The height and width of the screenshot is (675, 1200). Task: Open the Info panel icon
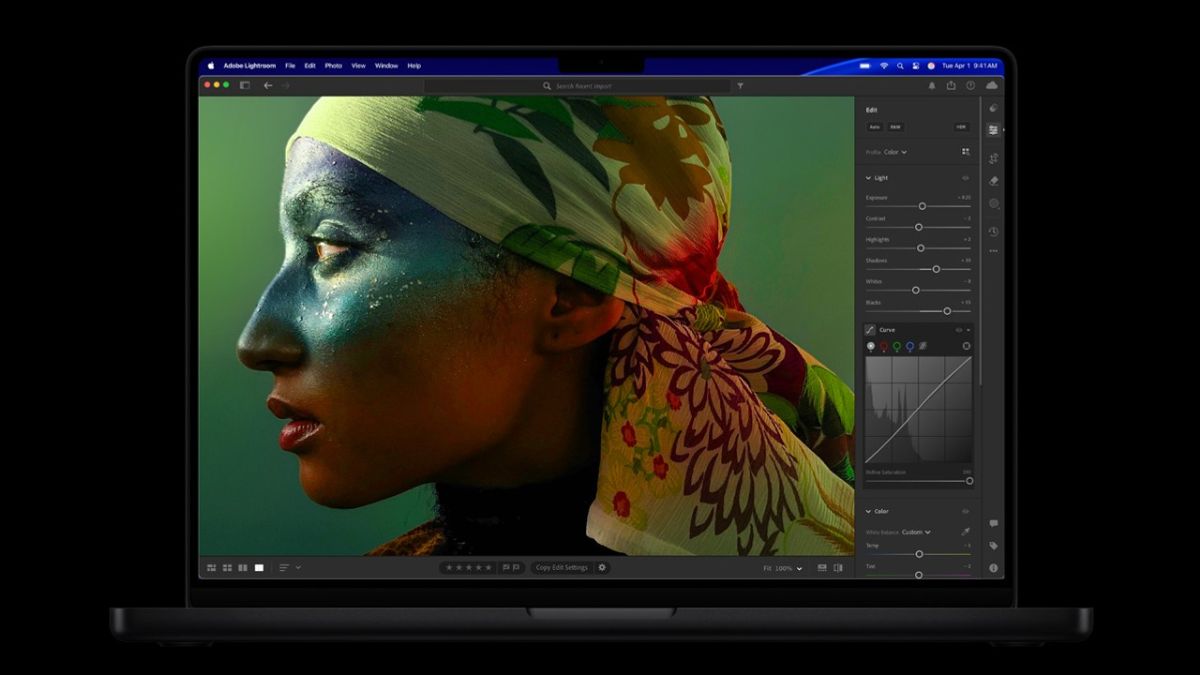pos(993,568)
